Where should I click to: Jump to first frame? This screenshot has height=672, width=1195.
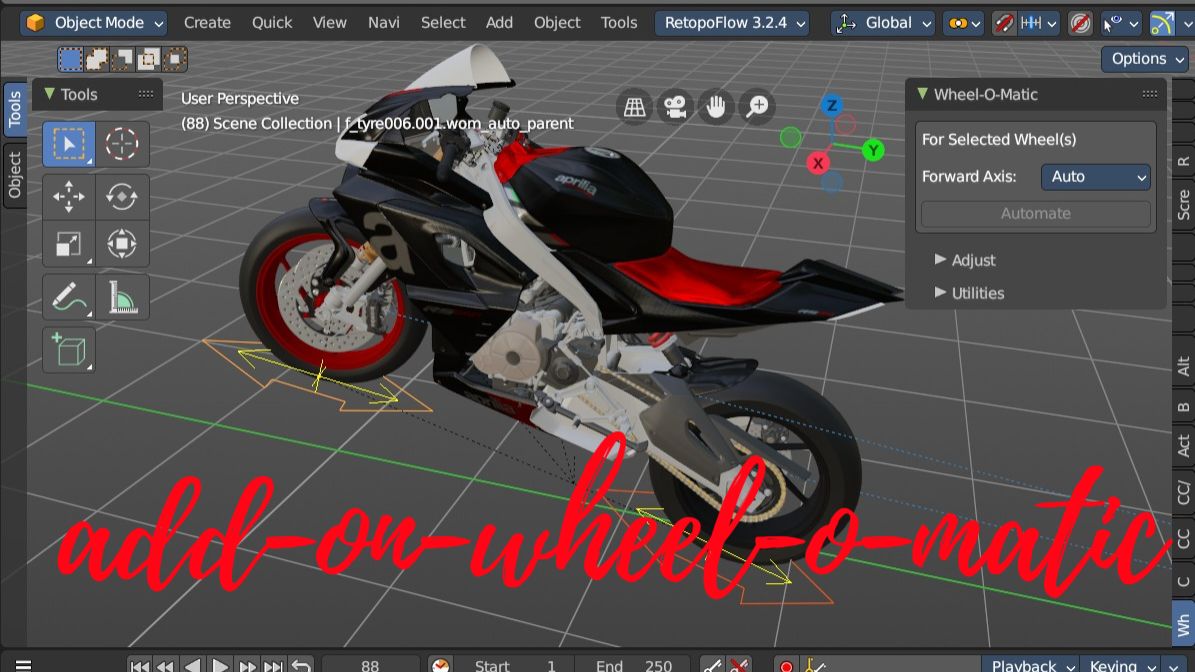pos(139,666)
